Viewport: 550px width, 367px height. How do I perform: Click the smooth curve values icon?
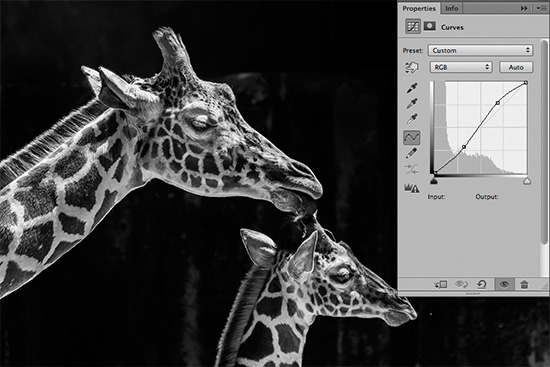(412, 169)
